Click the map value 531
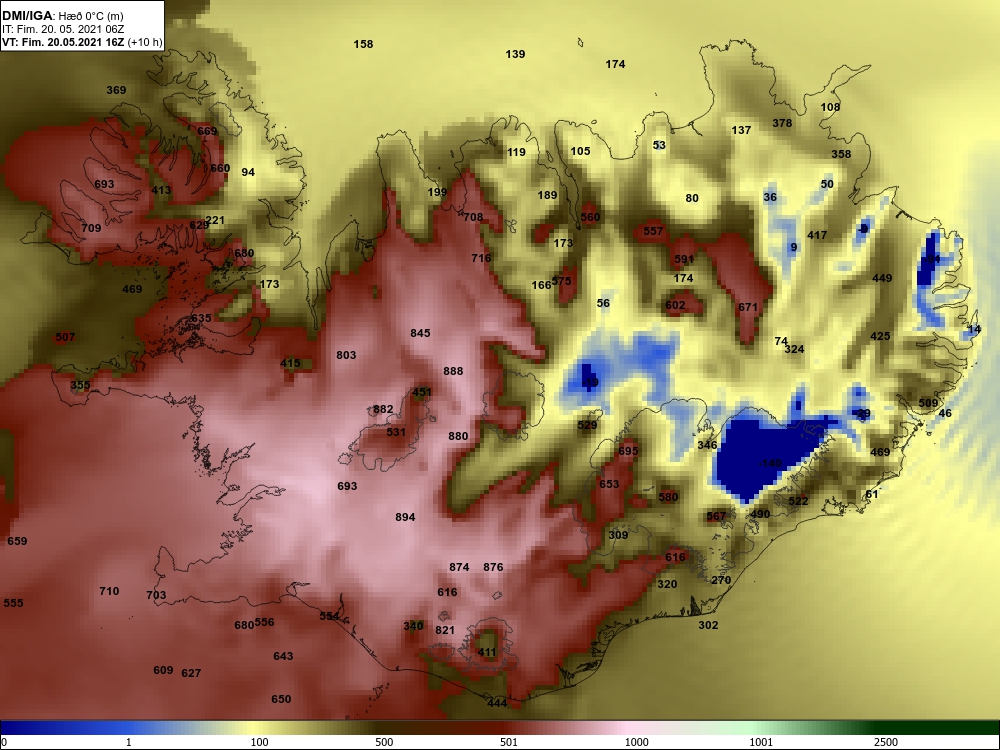The width and height of the screenshot is (1000, 750). pos(396,432)
